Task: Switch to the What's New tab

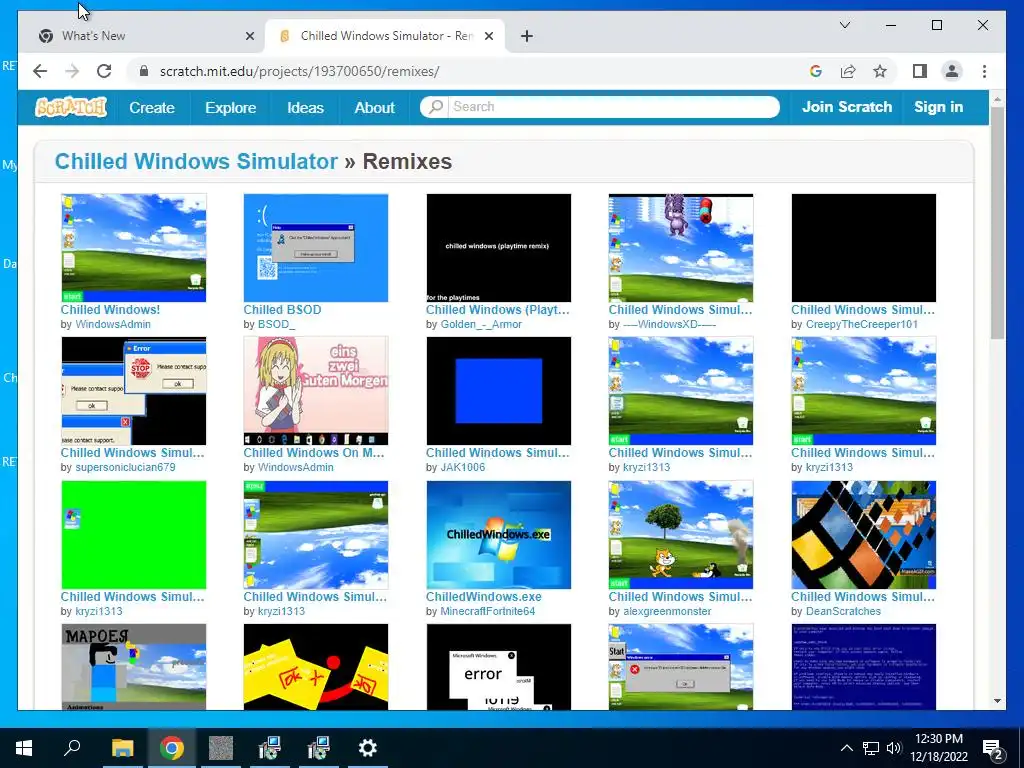Action: click(147, 37)
